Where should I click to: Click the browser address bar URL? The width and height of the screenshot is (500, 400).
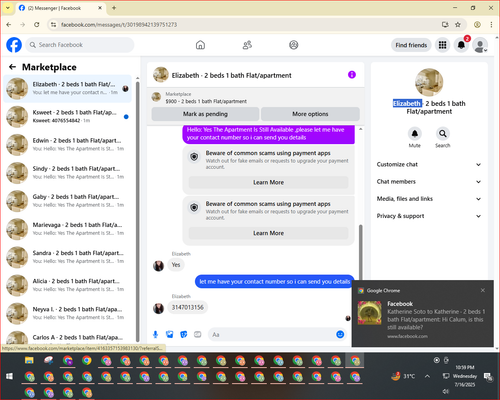click(119, 25)
